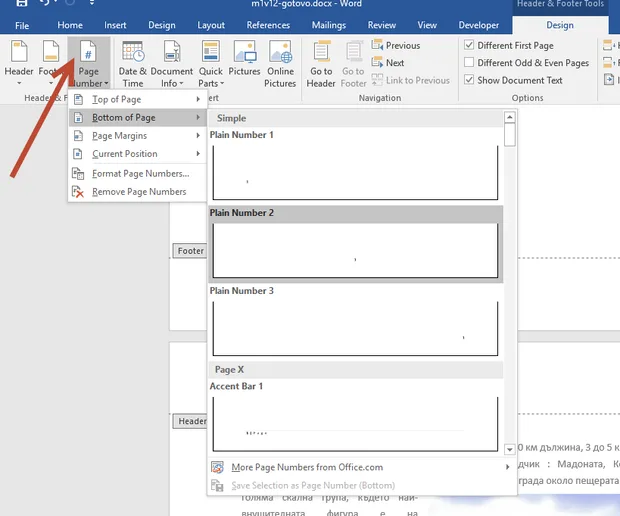The width and height of the screenshot is (620, 516).
Task: Open the File tab
Action: [x=22, y=25]
